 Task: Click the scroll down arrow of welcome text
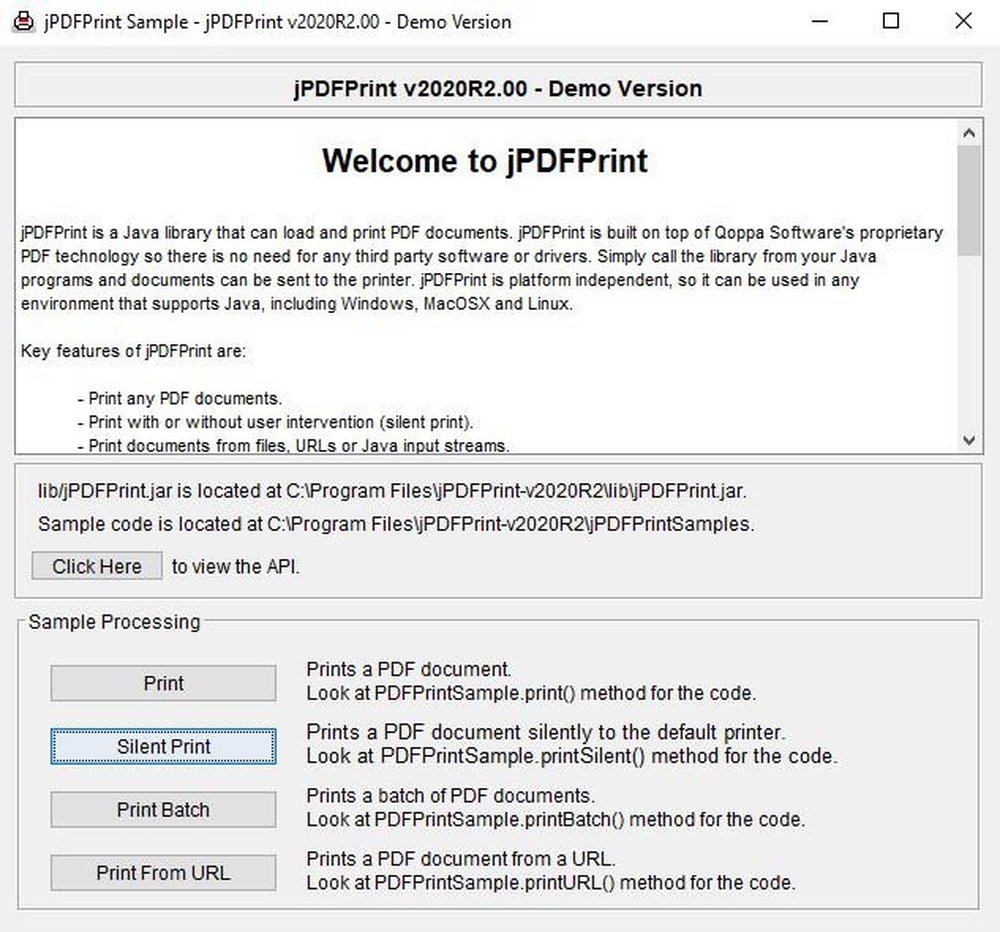(969, 440)
